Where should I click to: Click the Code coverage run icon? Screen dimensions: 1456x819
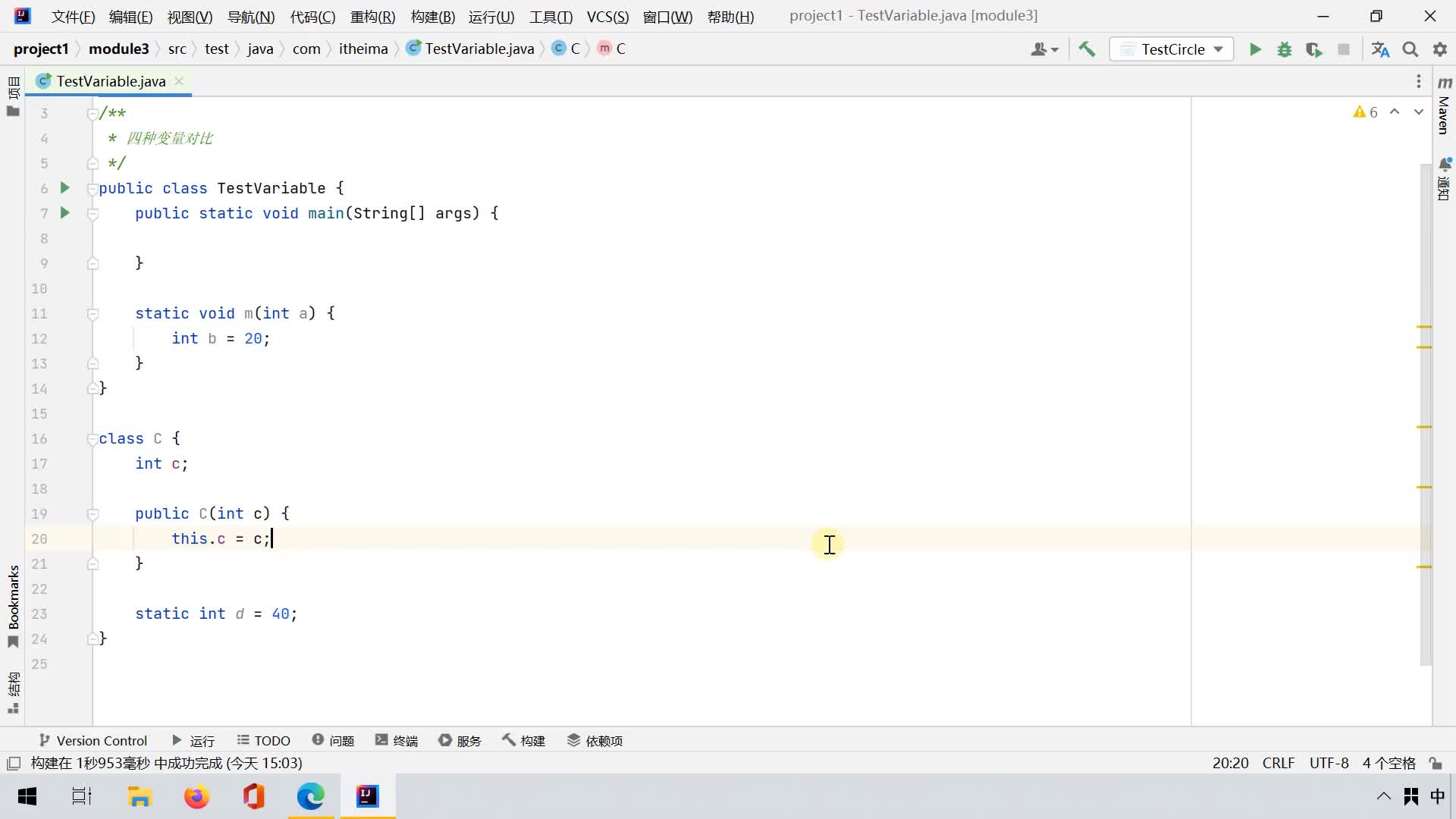coord(1314,48)
